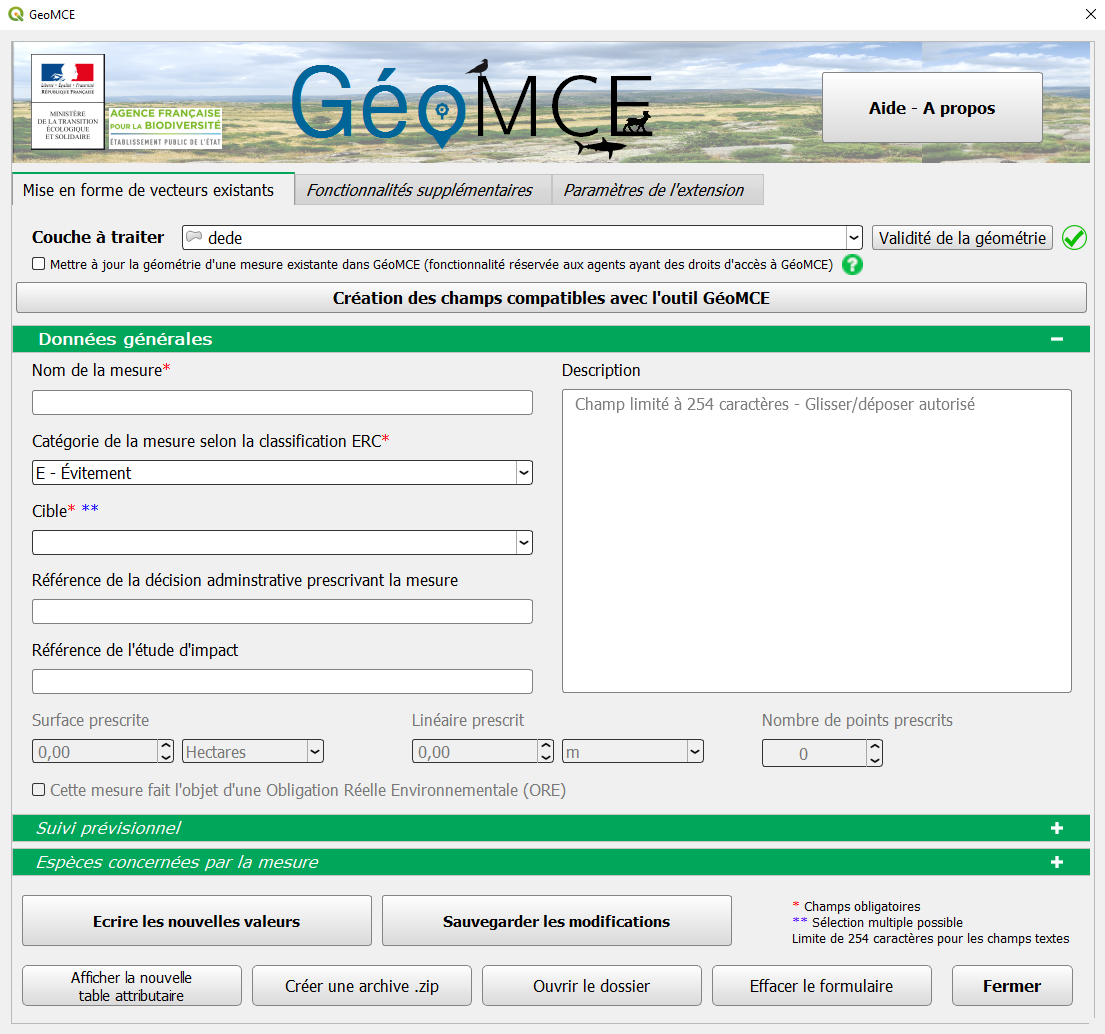The image size is (1105, 1034).
Task: Close the GeoMCE window
Action: [x=1090, y=14]
